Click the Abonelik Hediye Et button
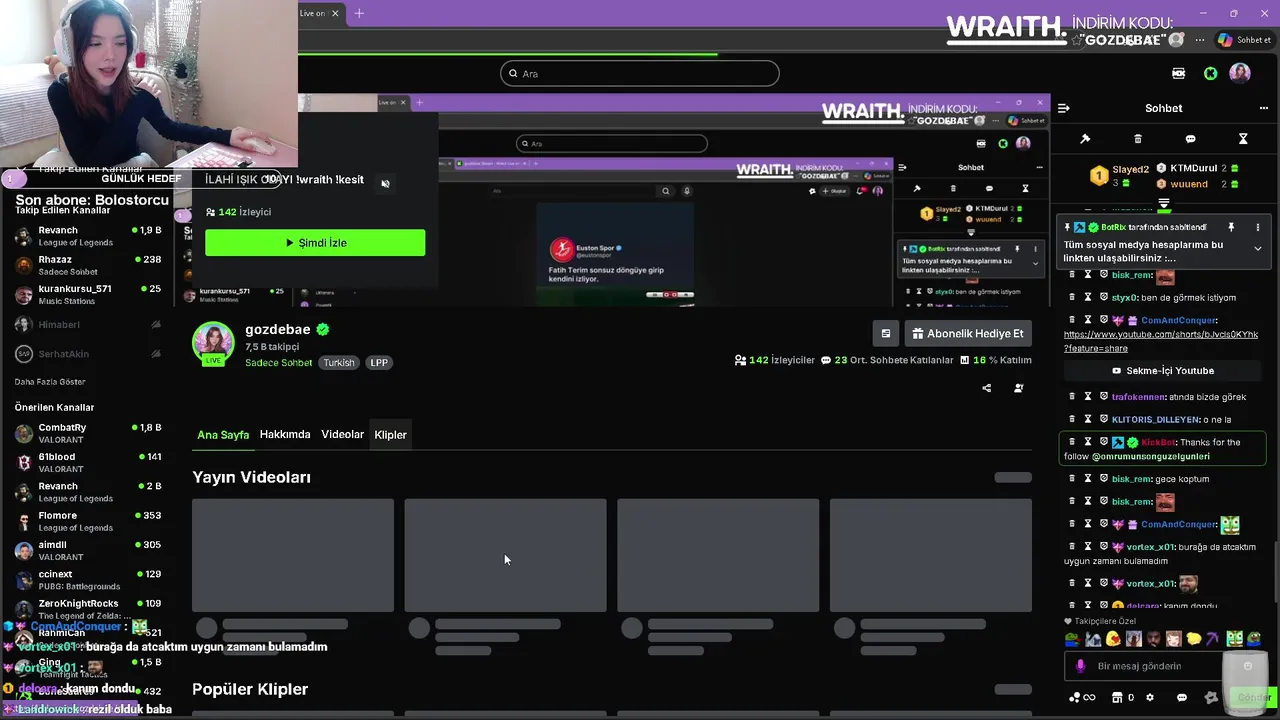Image resolution: width=1280 pixels, height=720 pixels. pyautogui.click(x=968, y=334)
